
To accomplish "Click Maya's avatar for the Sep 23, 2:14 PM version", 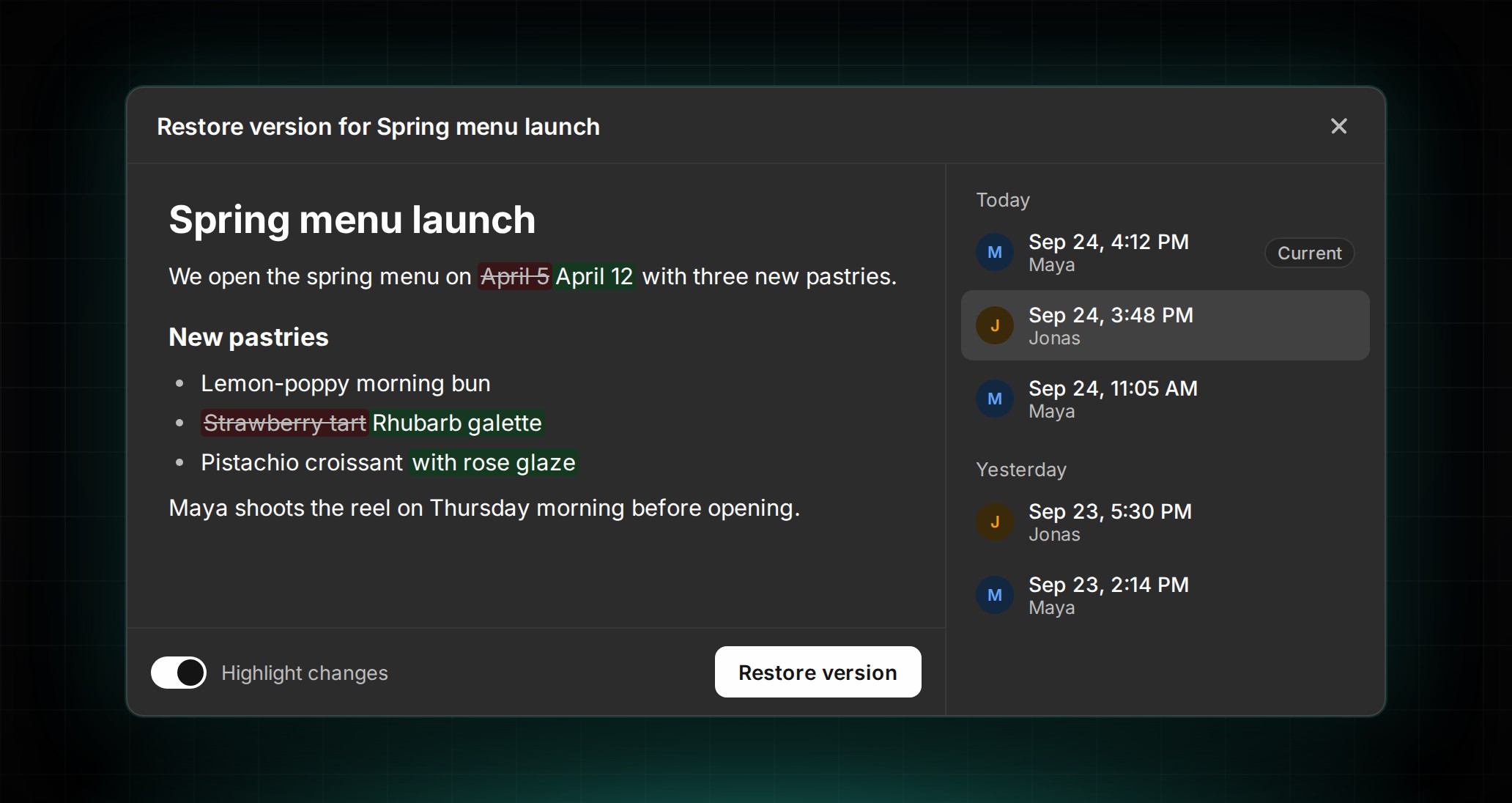I will tap(995, 595).
